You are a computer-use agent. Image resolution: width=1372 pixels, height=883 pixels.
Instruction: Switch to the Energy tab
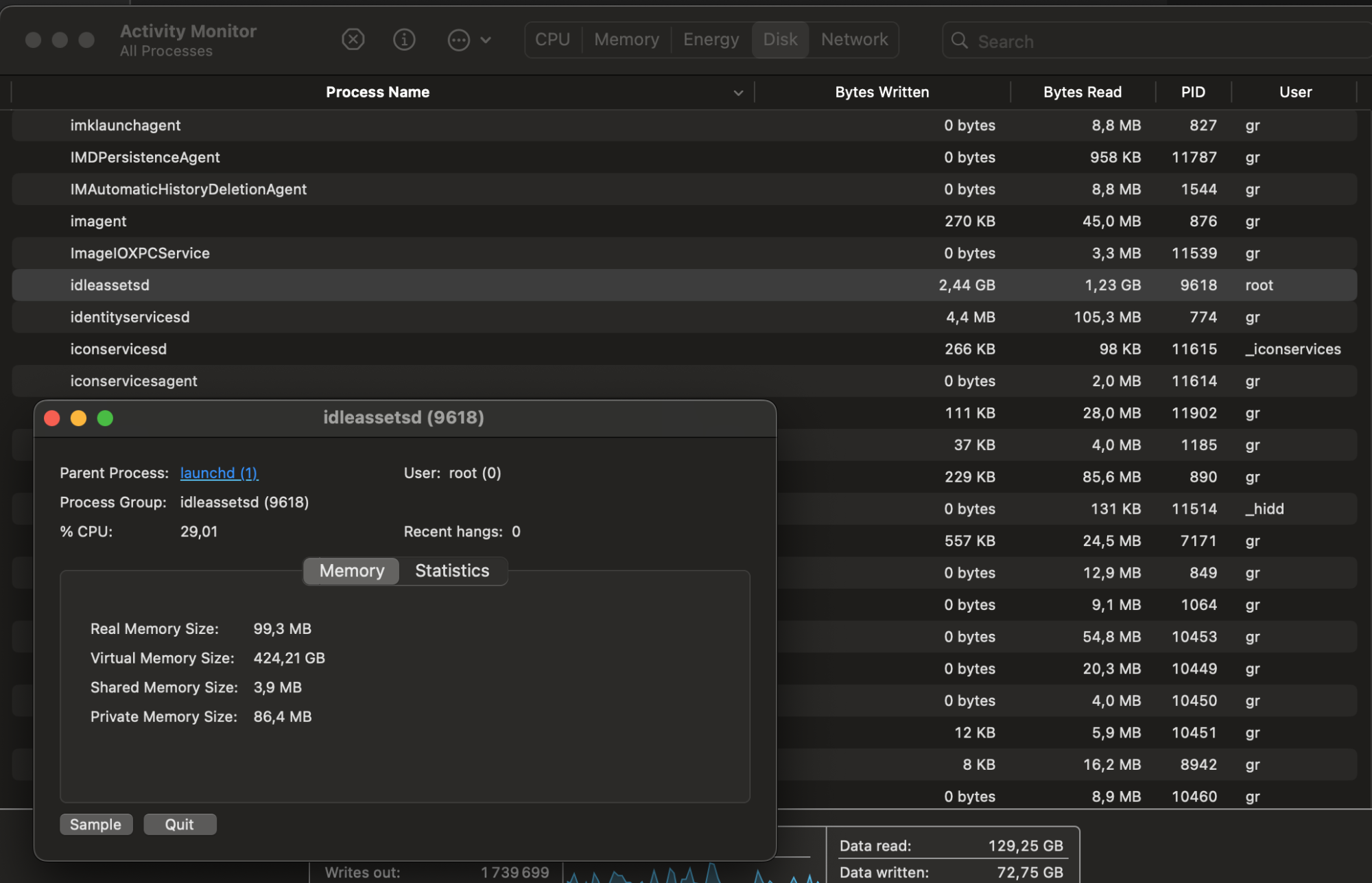(711, 40)
